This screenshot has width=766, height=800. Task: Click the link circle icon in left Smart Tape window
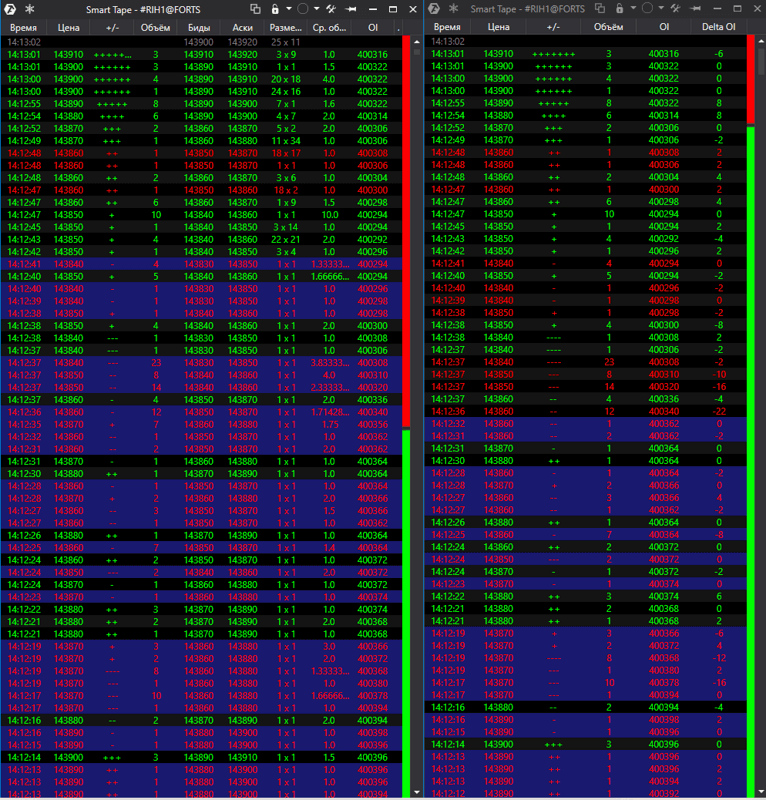point(303,9)
